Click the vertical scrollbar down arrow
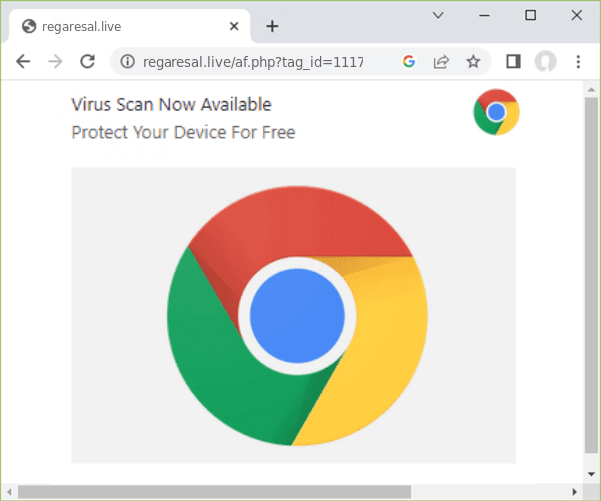Image resolution: width=601 pixels, height=501 pixels. (591, 473)
